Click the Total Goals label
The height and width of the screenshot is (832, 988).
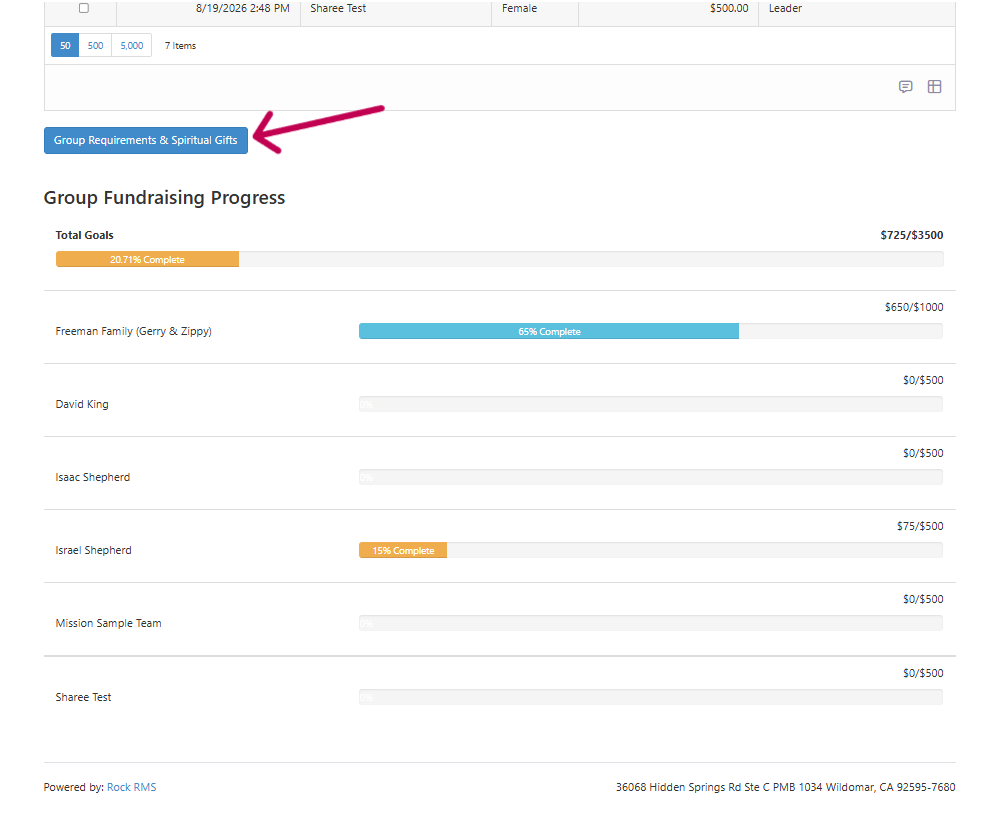click(x=84, y=235)
